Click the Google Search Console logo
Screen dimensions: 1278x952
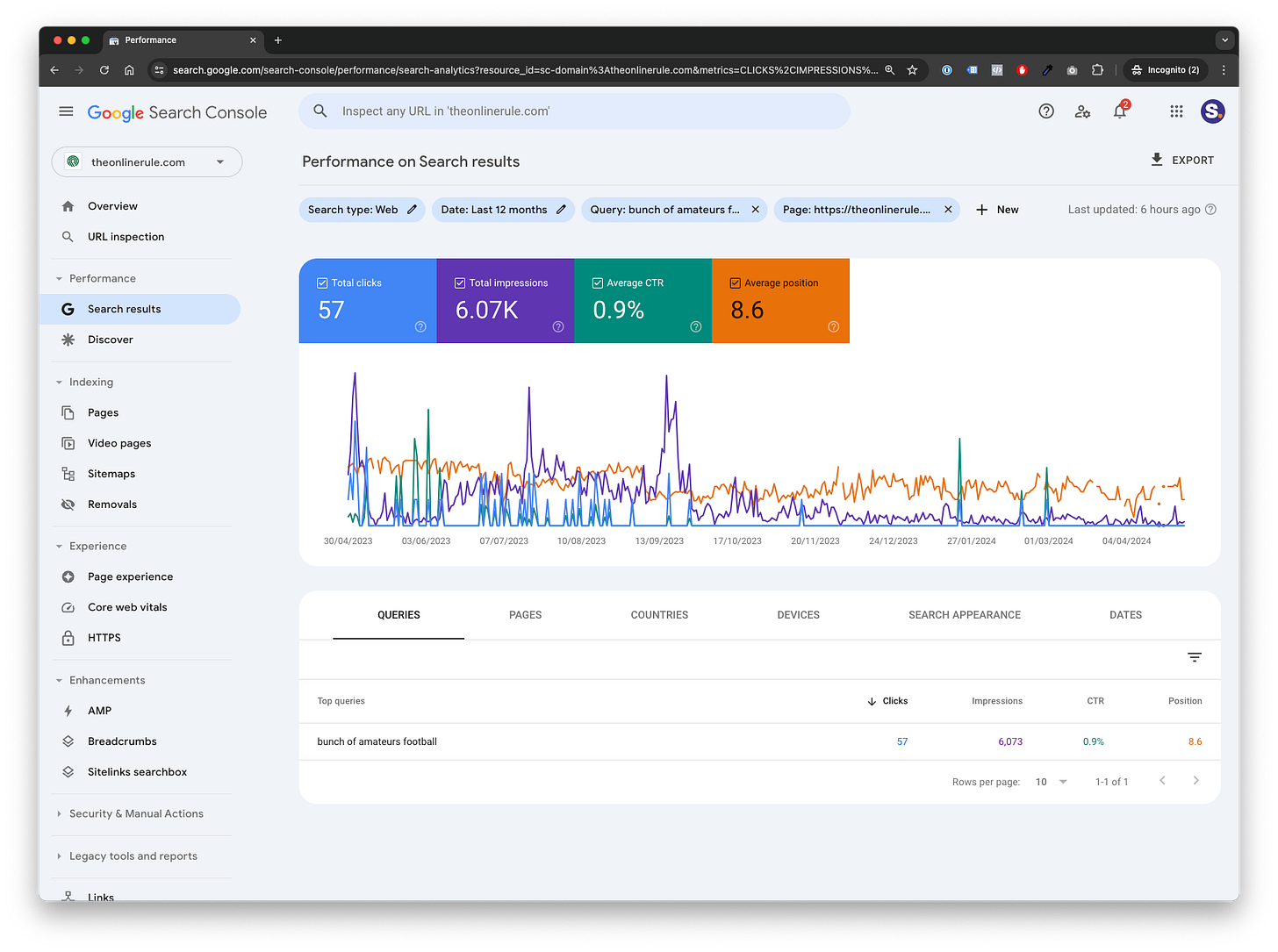tap(177, 112)
